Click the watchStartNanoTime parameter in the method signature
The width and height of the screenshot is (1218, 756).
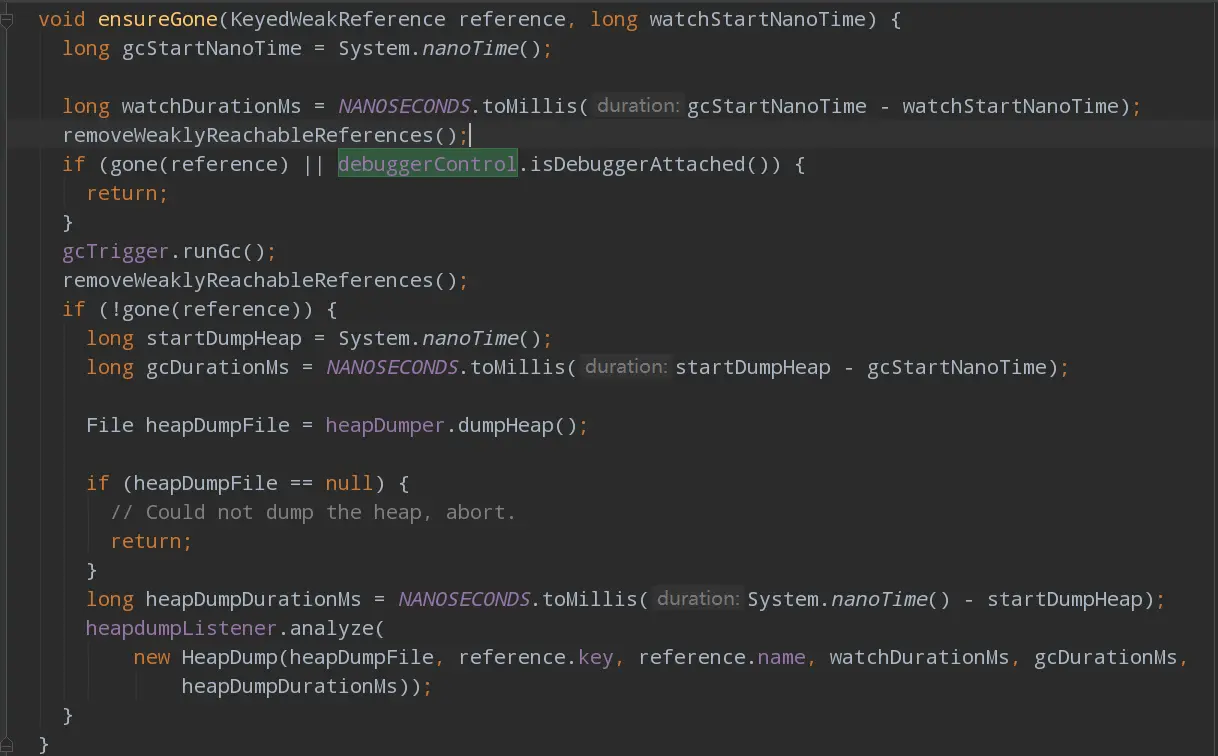[757, 20]
